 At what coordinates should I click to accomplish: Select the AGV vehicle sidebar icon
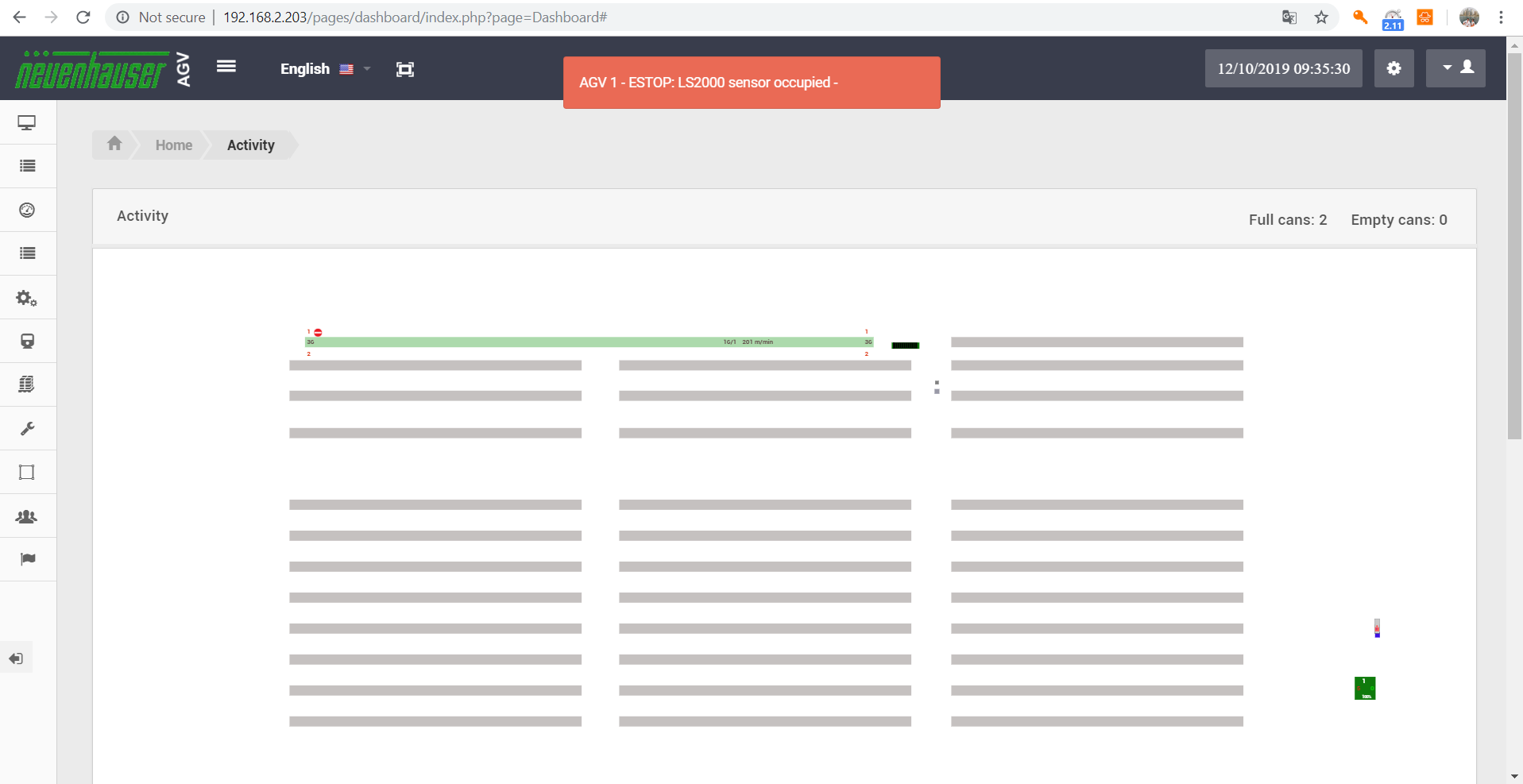tap(27, 342)
